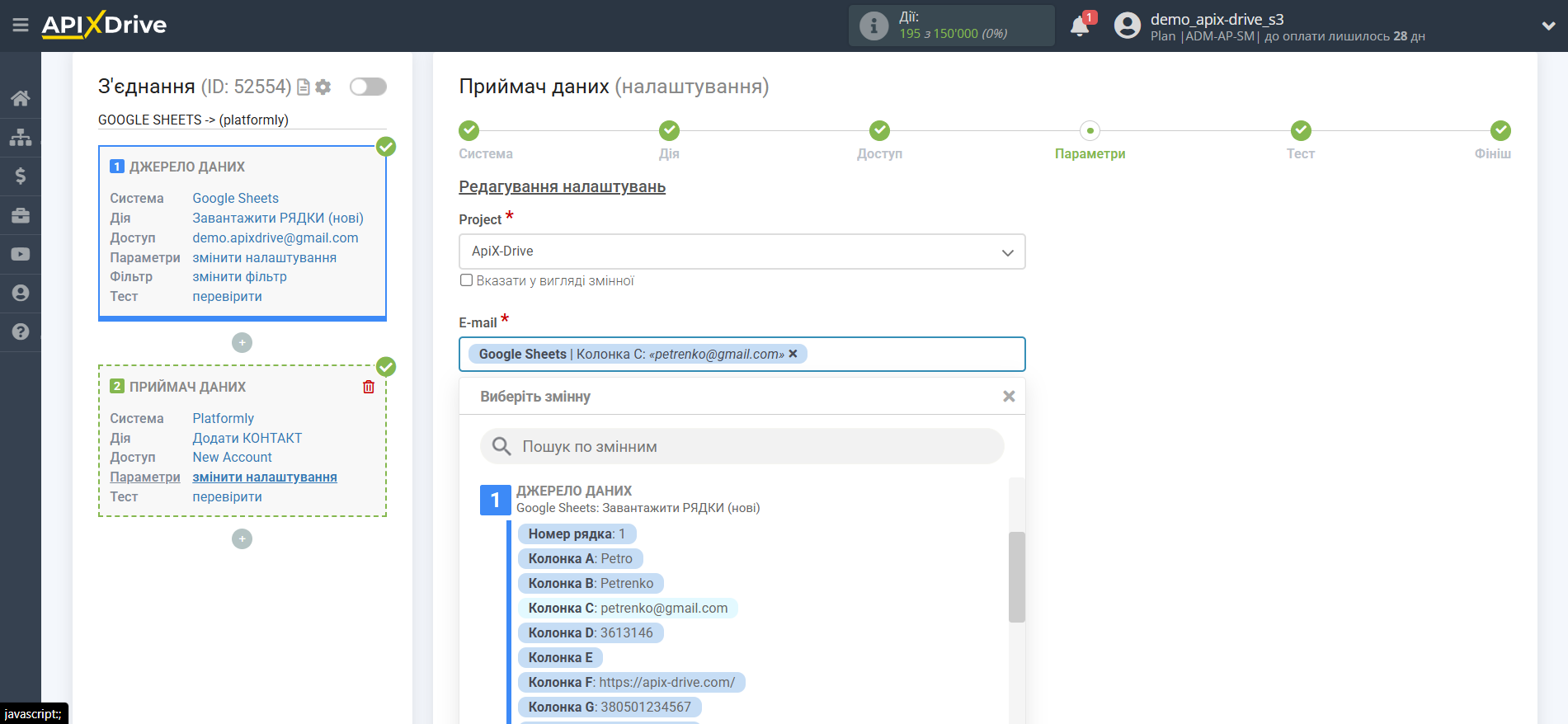
Task: Open the help question sidebar icon
Action: (x=21, y=331)
